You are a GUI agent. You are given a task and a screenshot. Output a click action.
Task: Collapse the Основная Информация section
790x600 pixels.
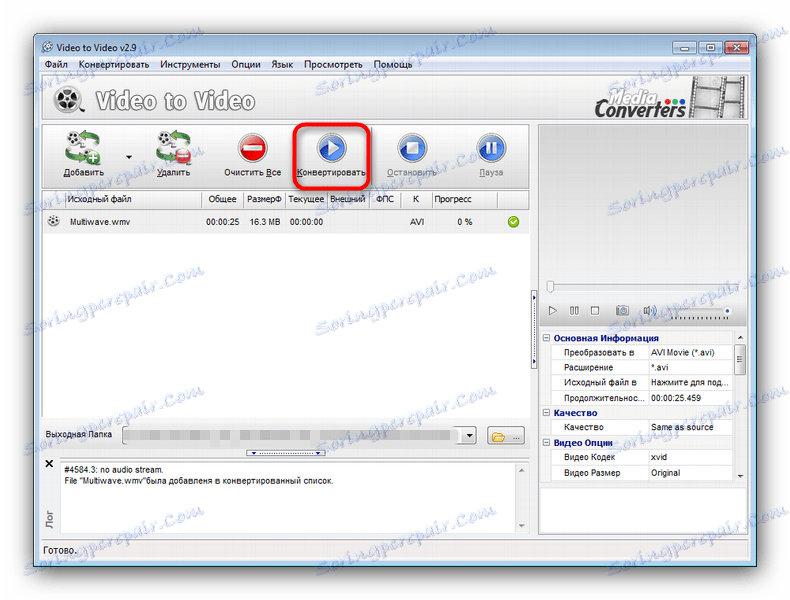[x=546, y=338]
